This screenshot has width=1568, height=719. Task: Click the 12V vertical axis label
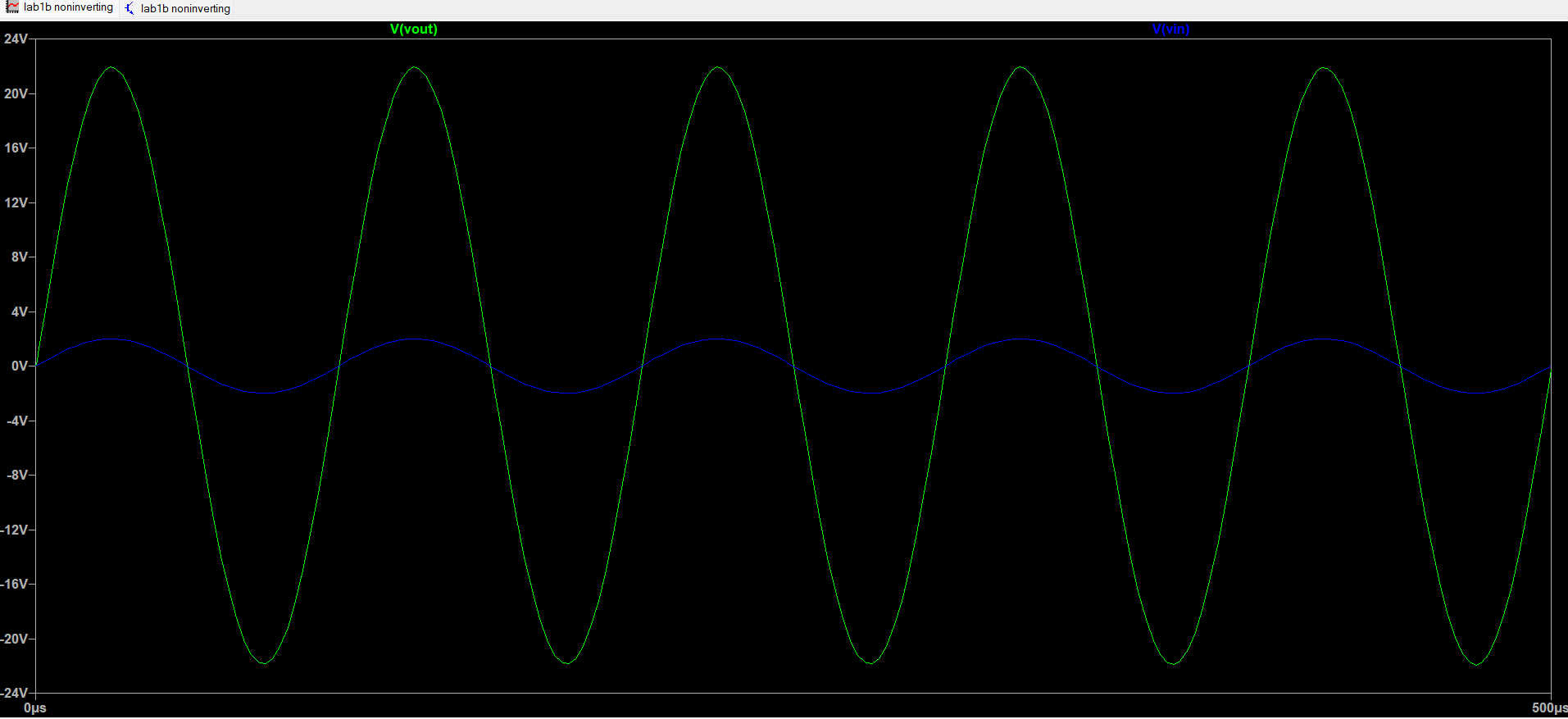coord(16,203)
